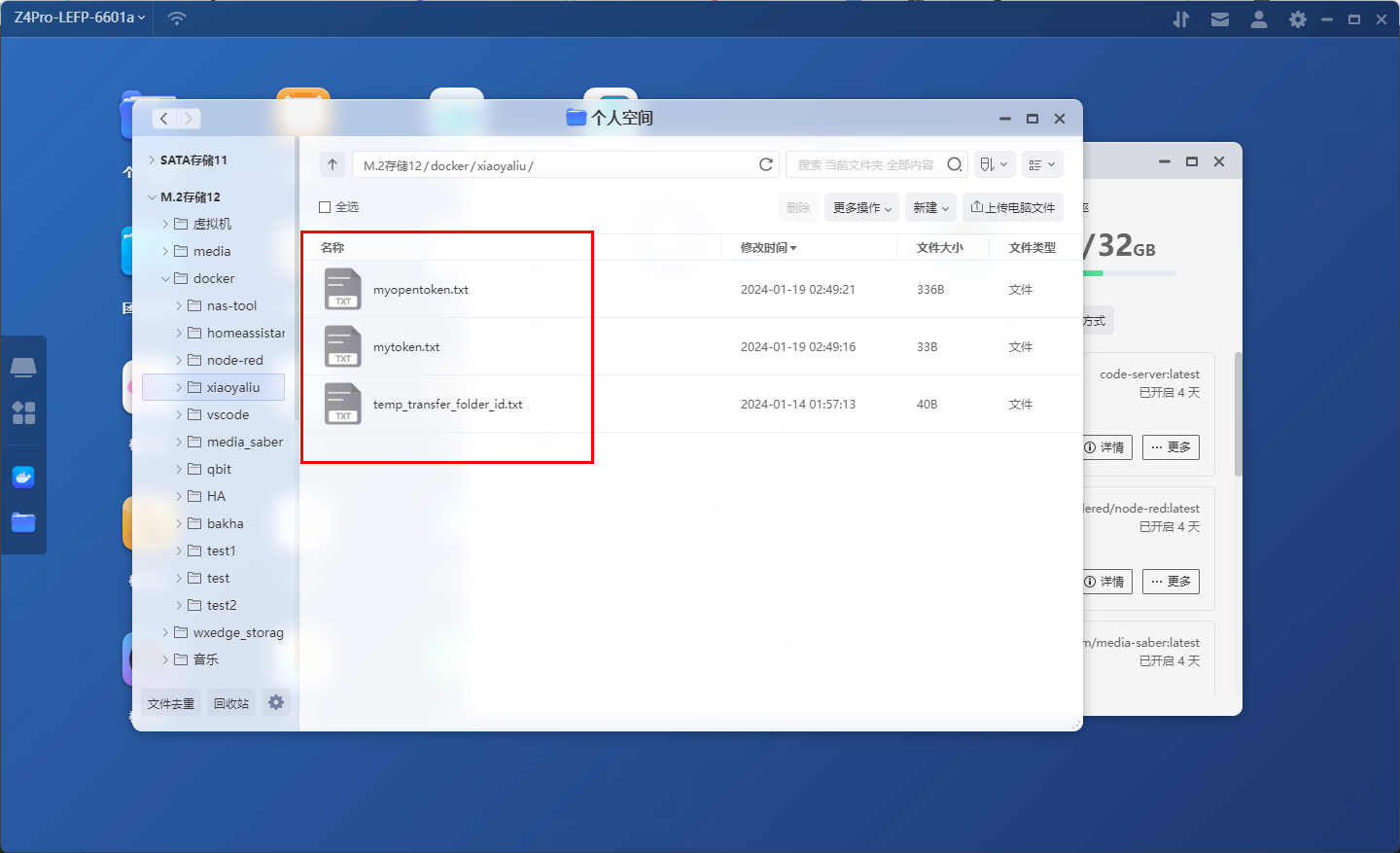1400x853 pixels.
Task: Click the transfer arrows icon in top bar
Action: (x=1181, y=19)
